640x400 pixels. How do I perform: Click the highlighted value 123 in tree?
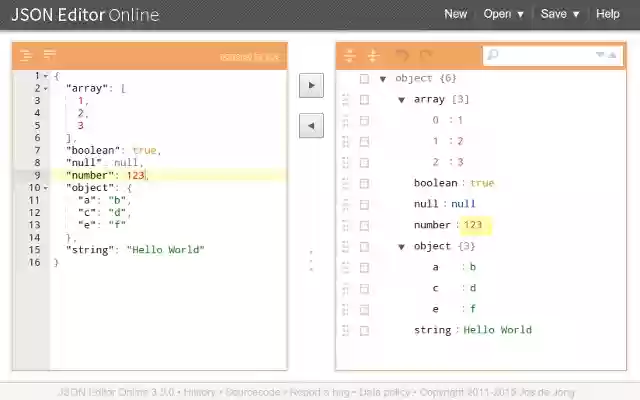pos(473,225)
